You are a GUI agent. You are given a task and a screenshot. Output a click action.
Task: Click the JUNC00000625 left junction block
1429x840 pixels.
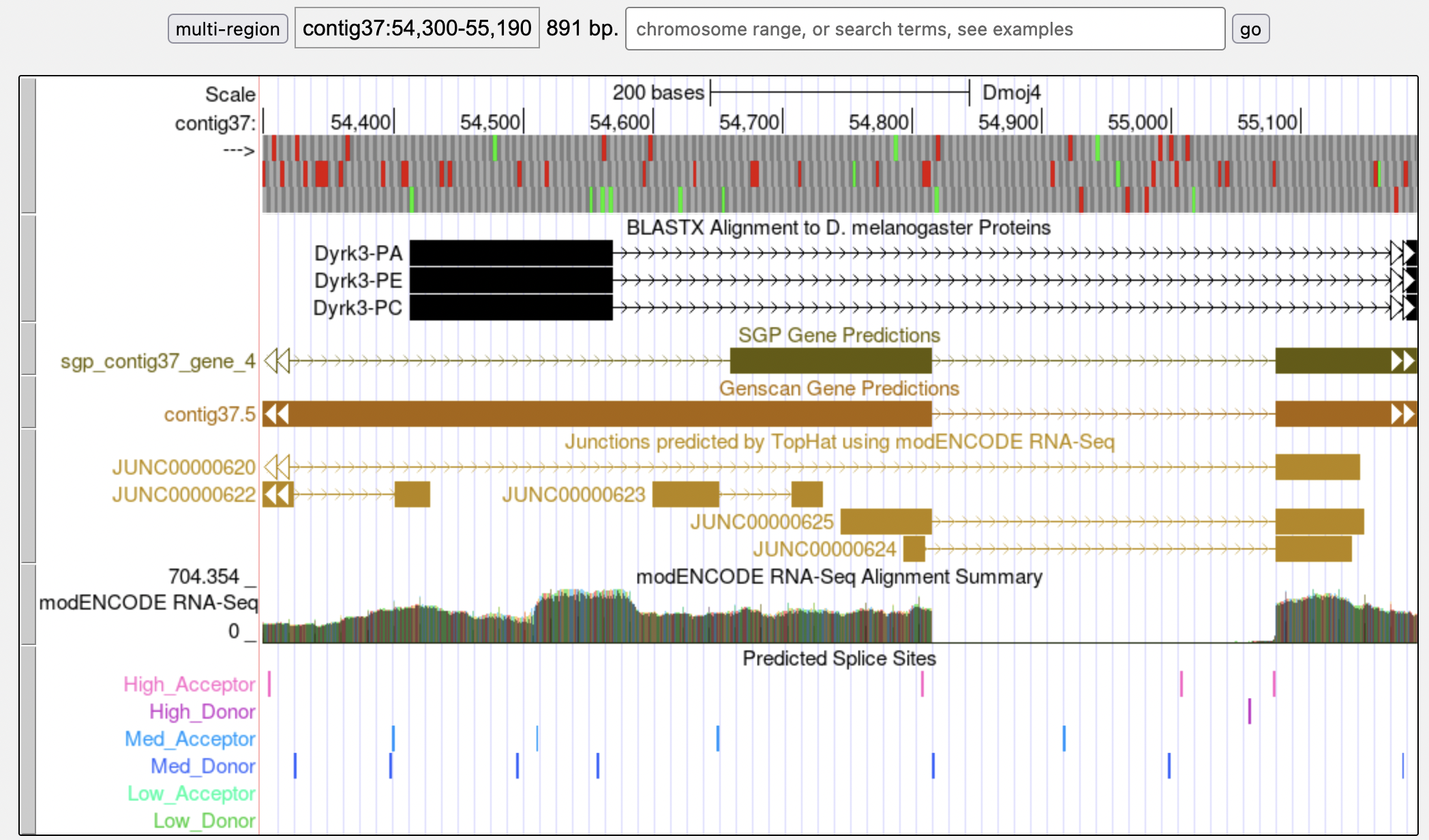pos(886,522)
